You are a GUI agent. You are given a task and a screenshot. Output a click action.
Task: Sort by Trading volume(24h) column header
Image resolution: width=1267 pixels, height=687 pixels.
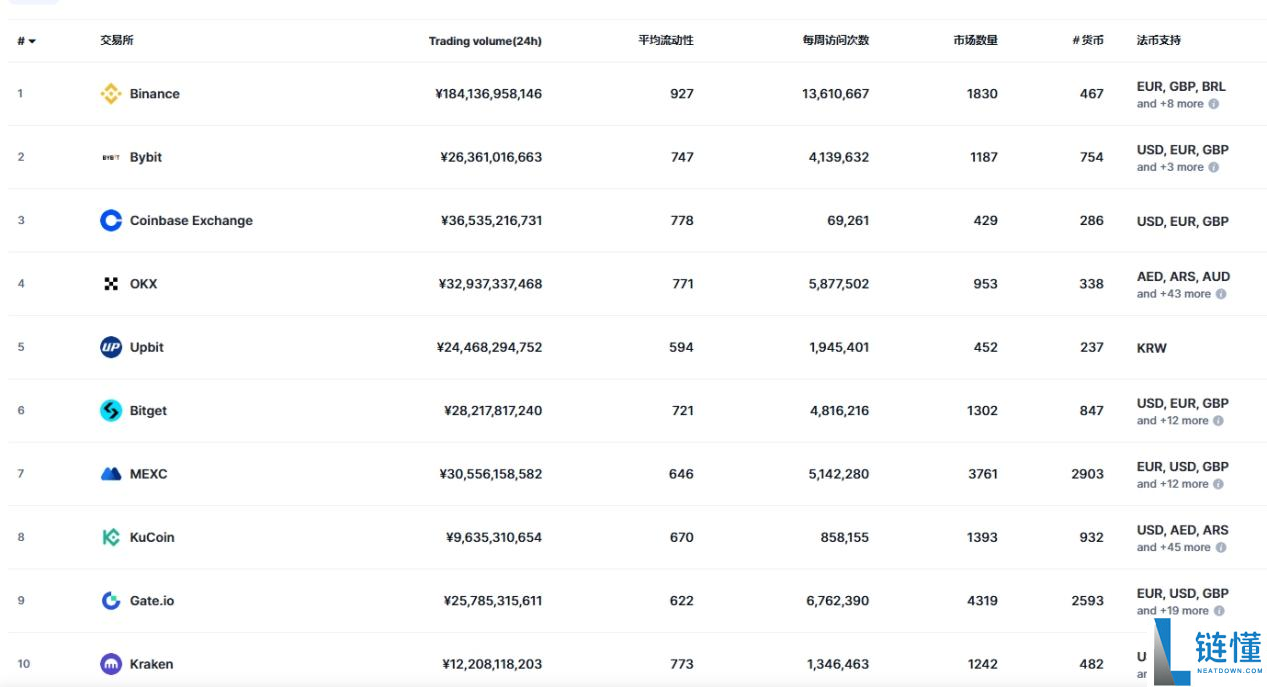[x=485, y=41]
